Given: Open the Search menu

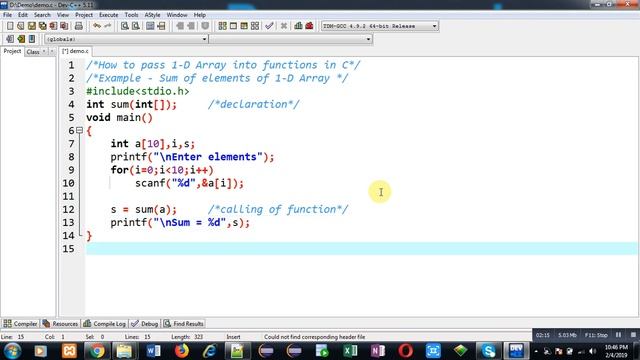Looking at the screenshot, I should point(42,15).
